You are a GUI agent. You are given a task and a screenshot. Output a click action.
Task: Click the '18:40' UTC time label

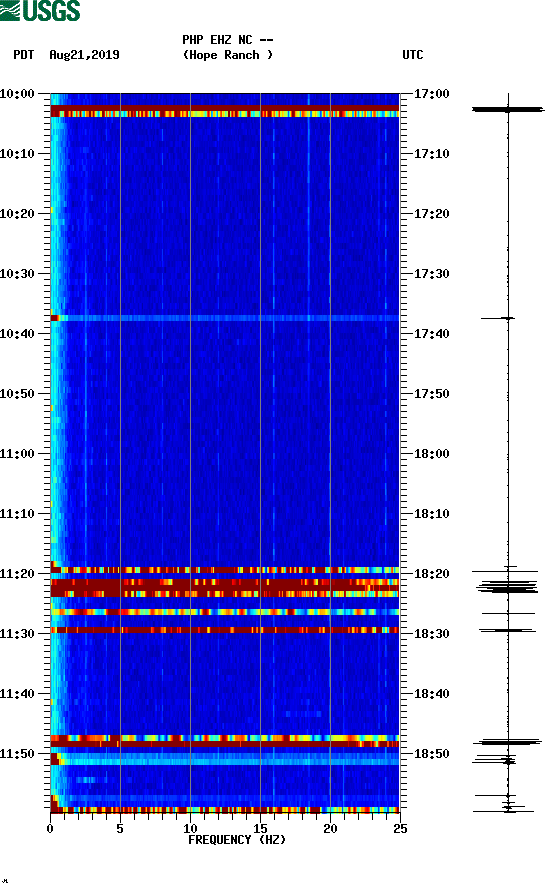[431, 693]
